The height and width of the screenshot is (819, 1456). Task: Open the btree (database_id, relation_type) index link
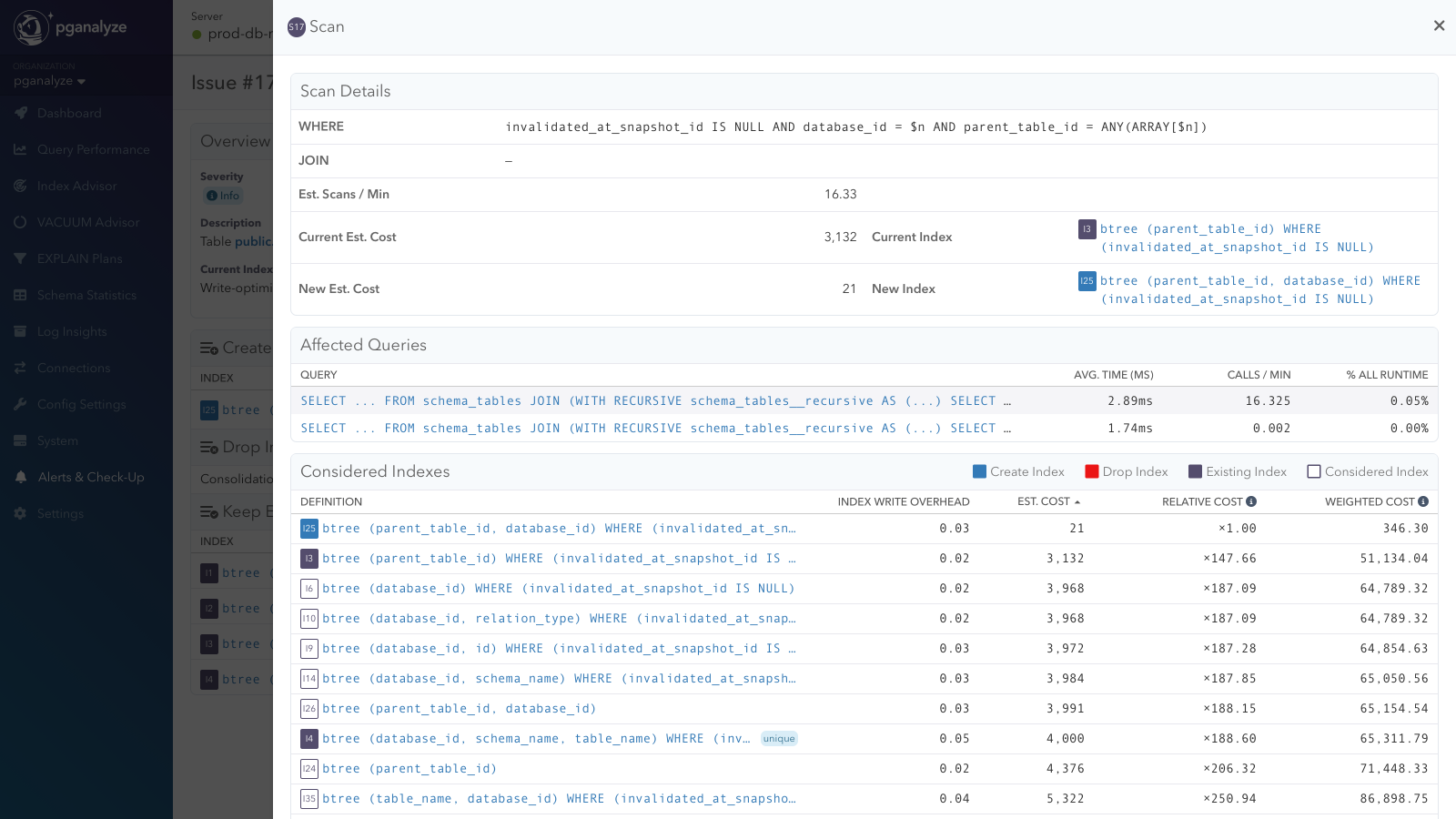(559, 619)
